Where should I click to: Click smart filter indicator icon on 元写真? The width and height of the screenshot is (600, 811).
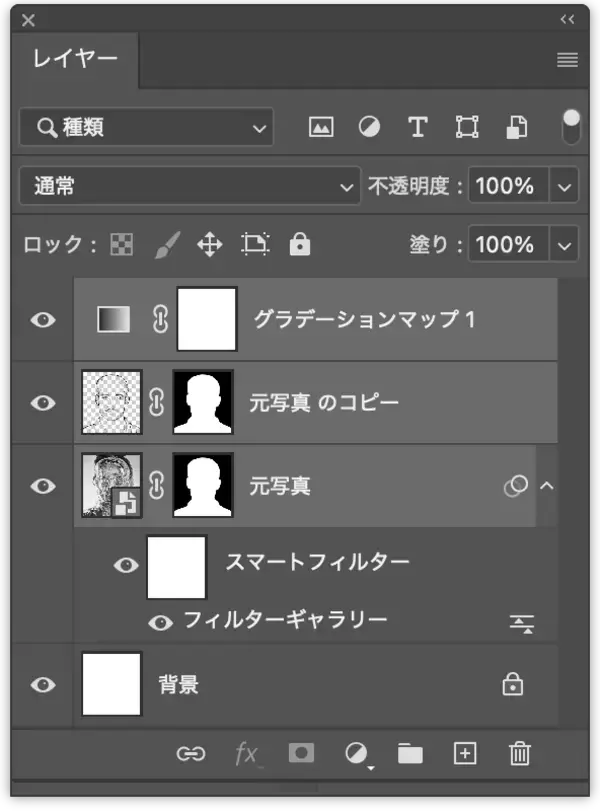[516, 486]
